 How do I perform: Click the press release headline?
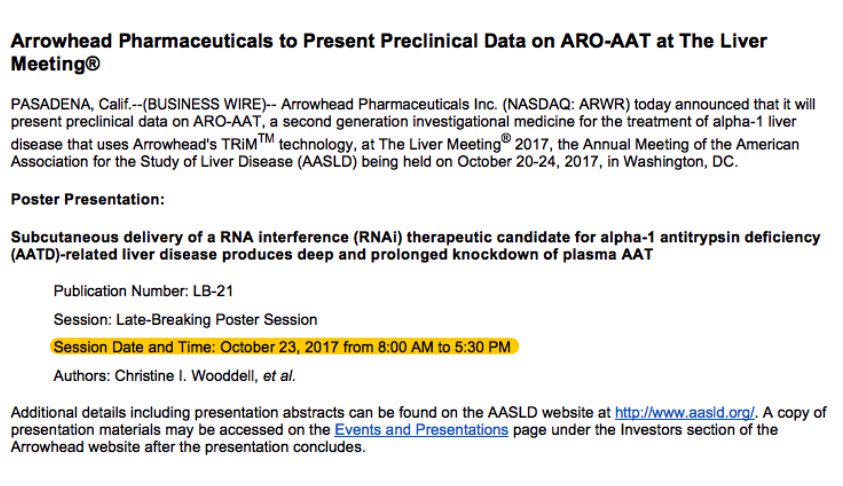[x=389, y=52]
